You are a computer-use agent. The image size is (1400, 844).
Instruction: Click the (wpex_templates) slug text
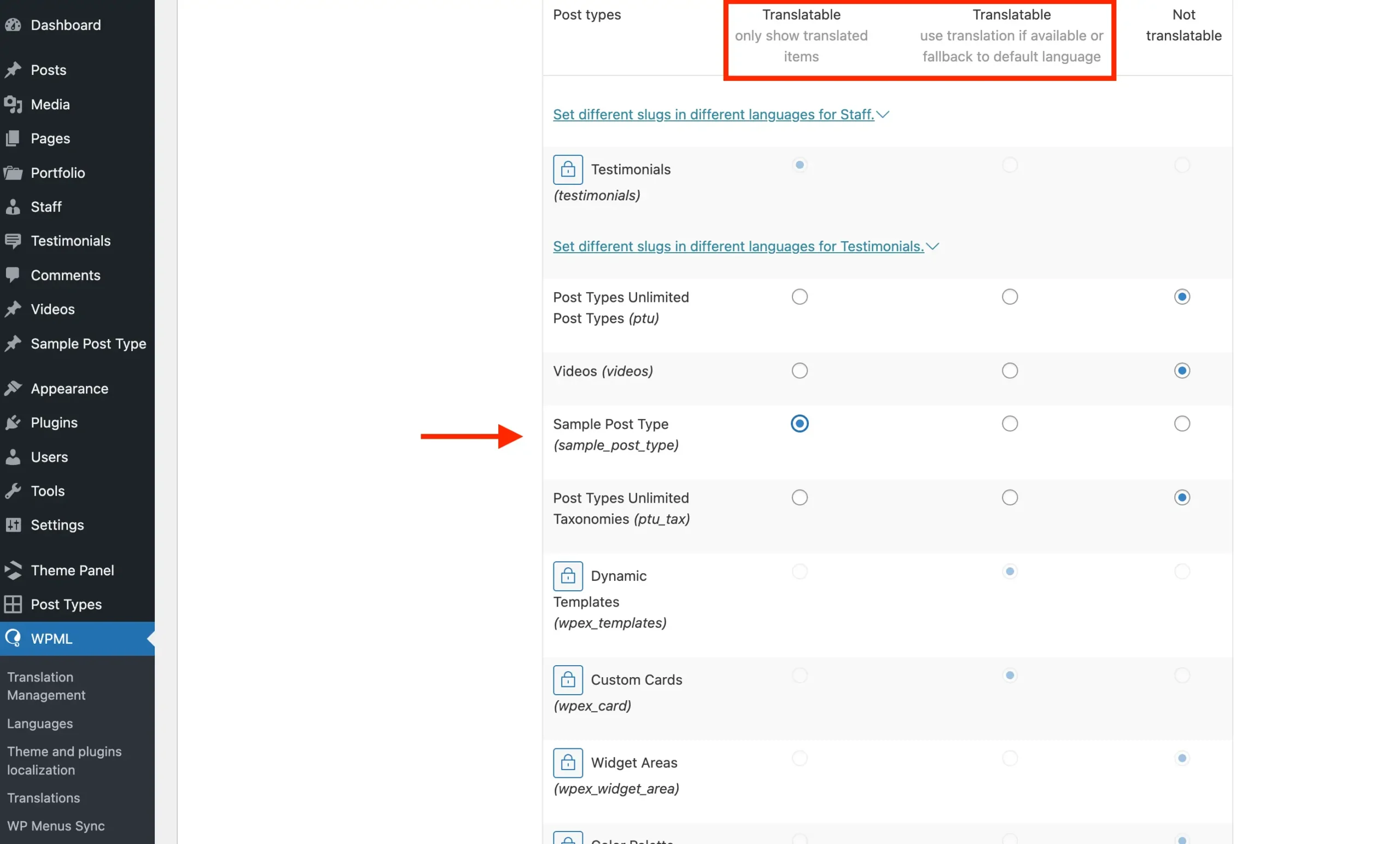click(x=610, y=623)
